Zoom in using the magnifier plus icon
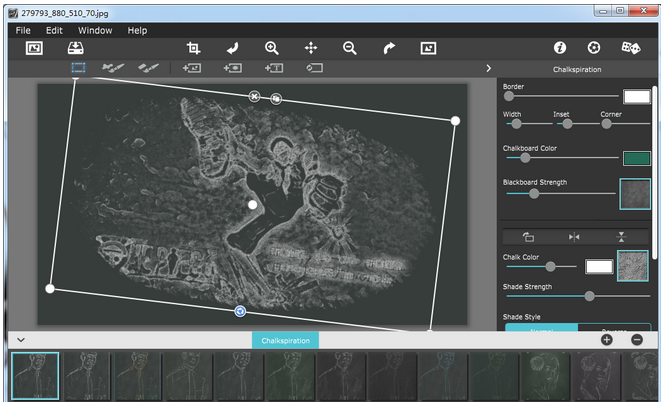 click(272, 48)
